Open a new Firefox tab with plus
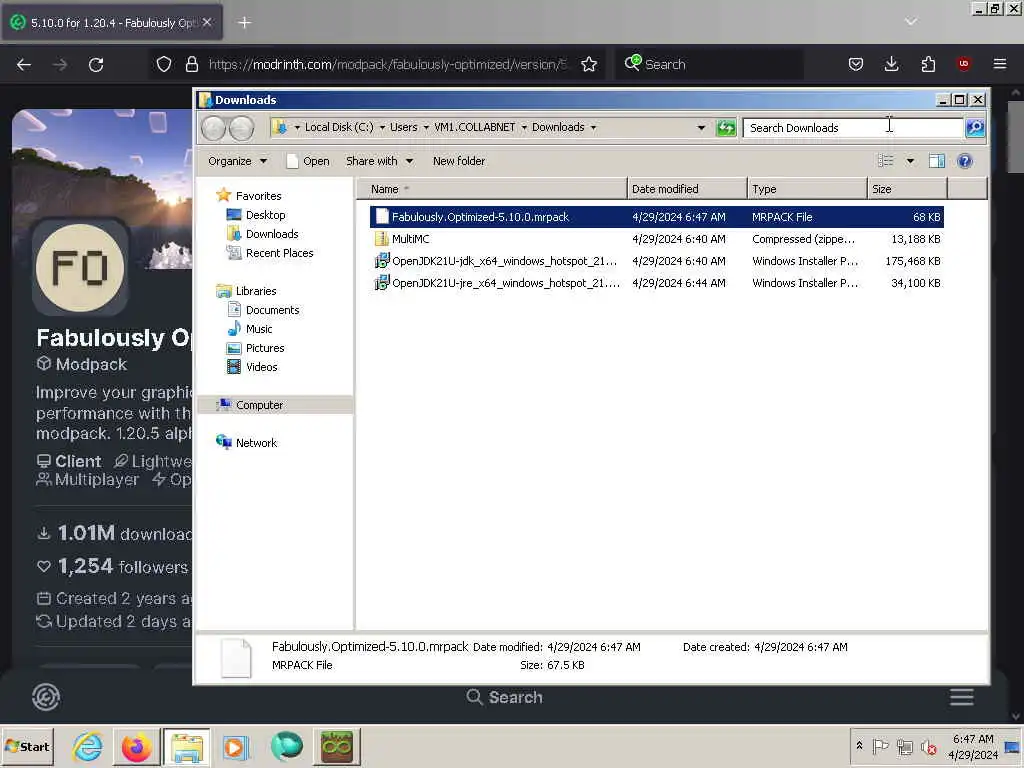 [244, 23]
